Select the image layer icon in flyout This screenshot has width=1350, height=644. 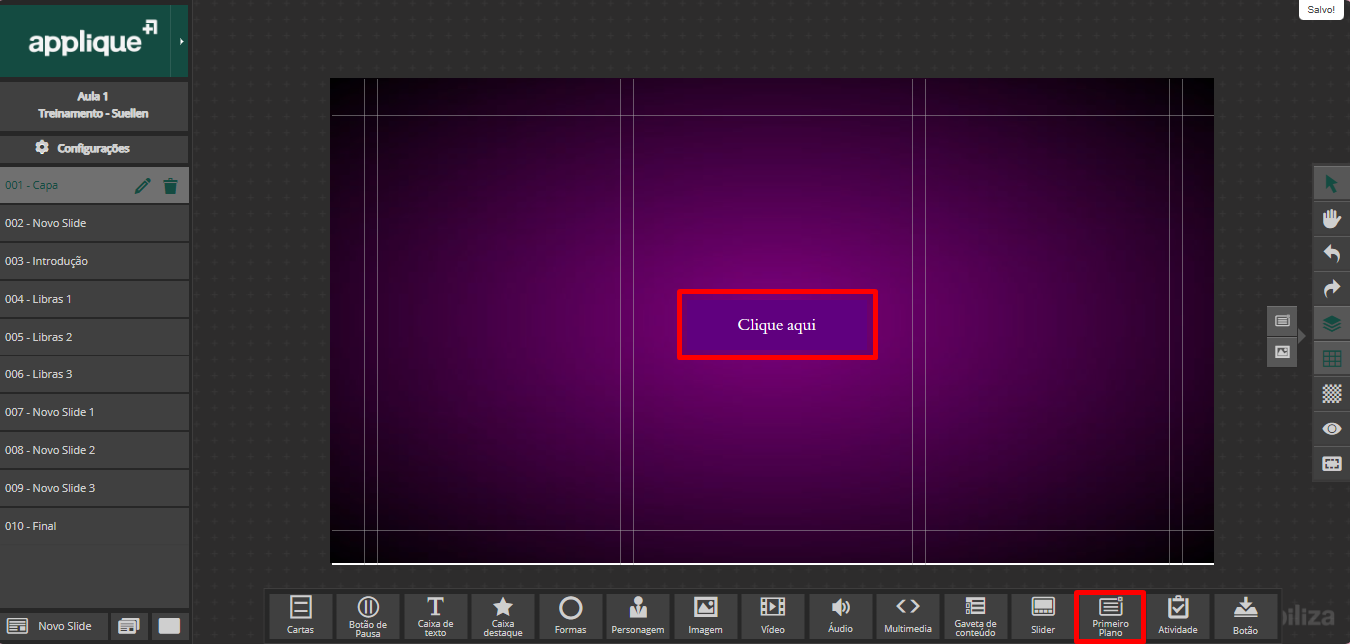click(x=1282, y=352)
